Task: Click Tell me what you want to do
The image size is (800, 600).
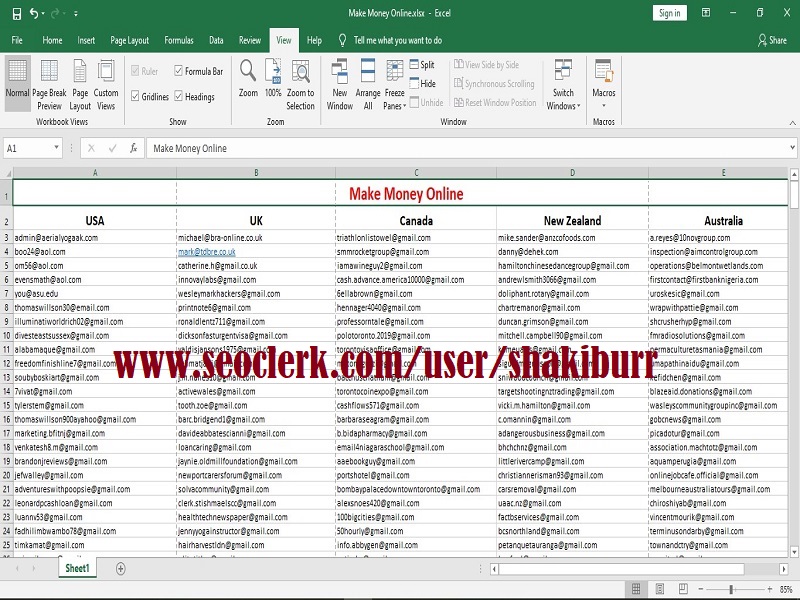Action: 397,40
